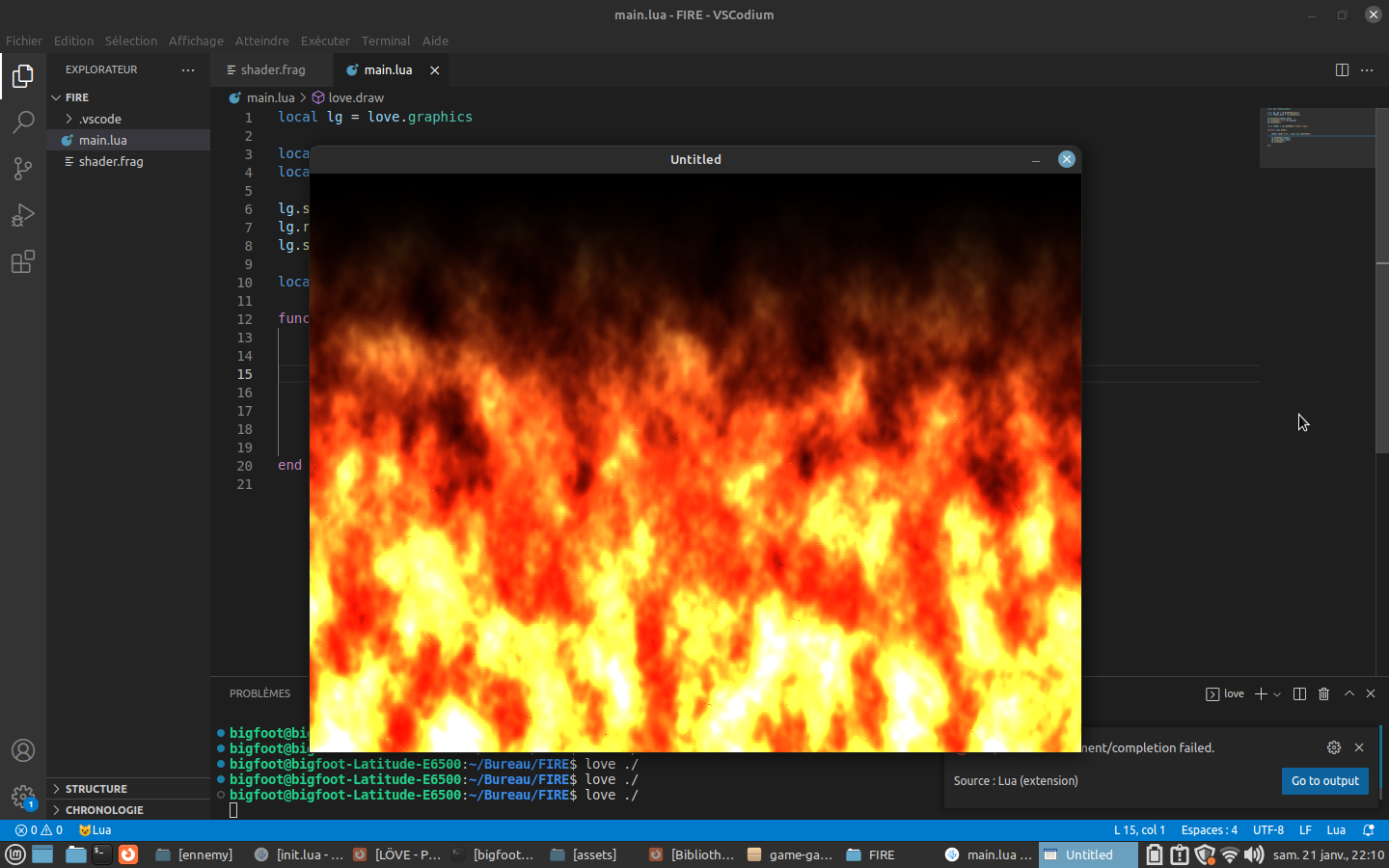Change end of line sequence LF
This screenshot has height=868, width=1389.
tap(1305, 830)
